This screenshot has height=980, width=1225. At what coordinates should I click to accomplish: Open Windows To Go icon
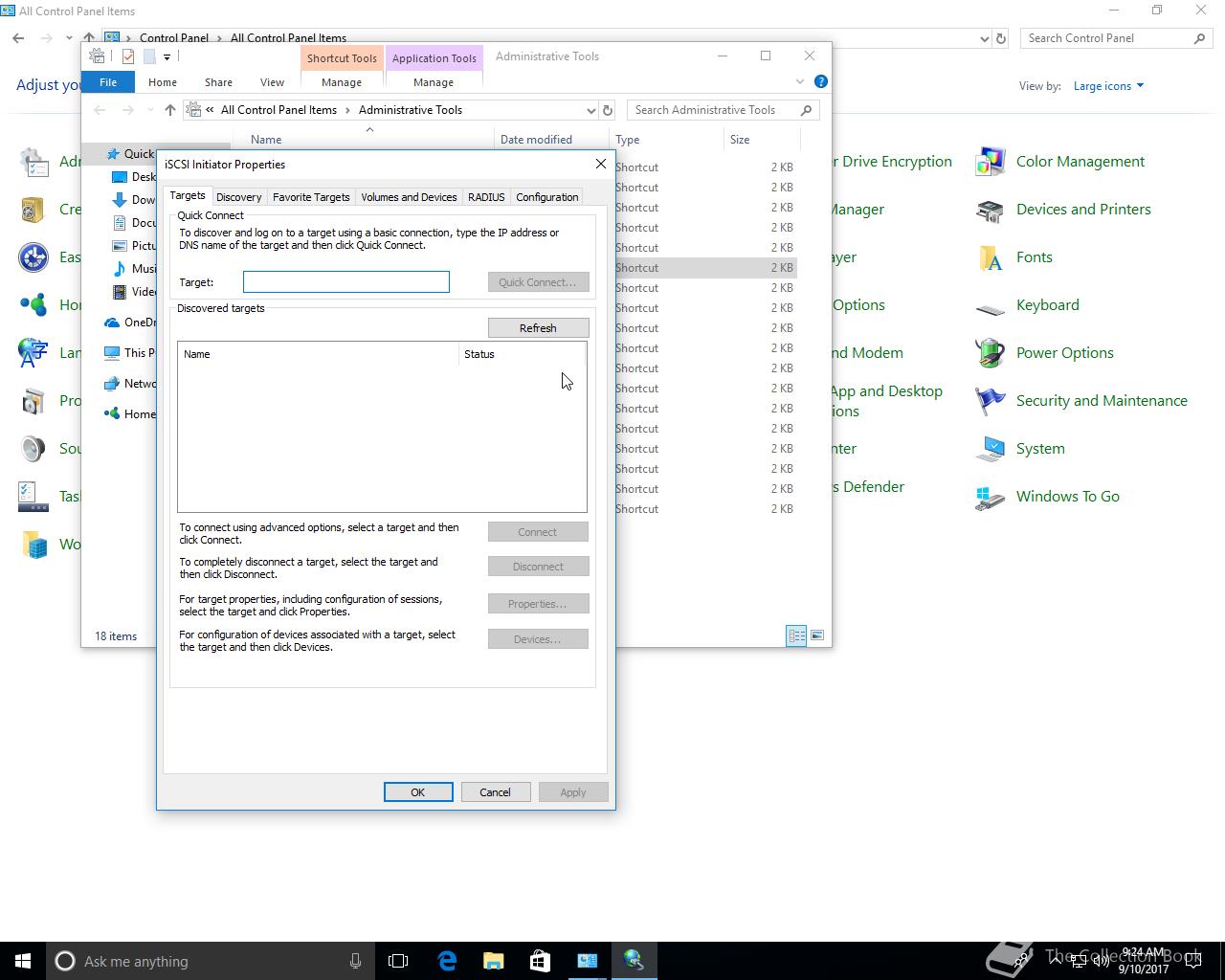(990, 497)
